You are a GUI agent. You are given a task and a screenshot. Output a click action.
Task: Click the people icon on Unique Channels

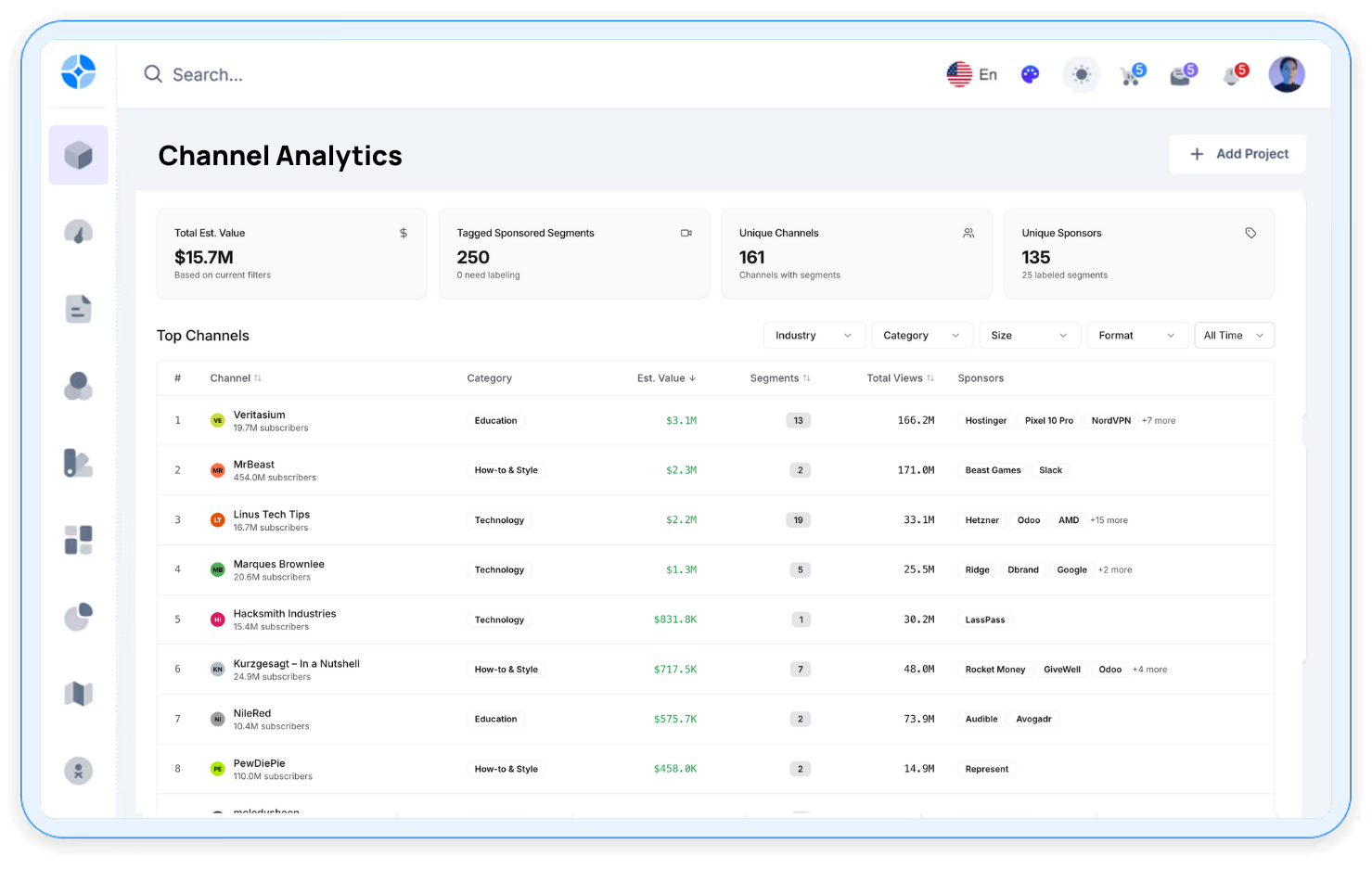(968, 233)
